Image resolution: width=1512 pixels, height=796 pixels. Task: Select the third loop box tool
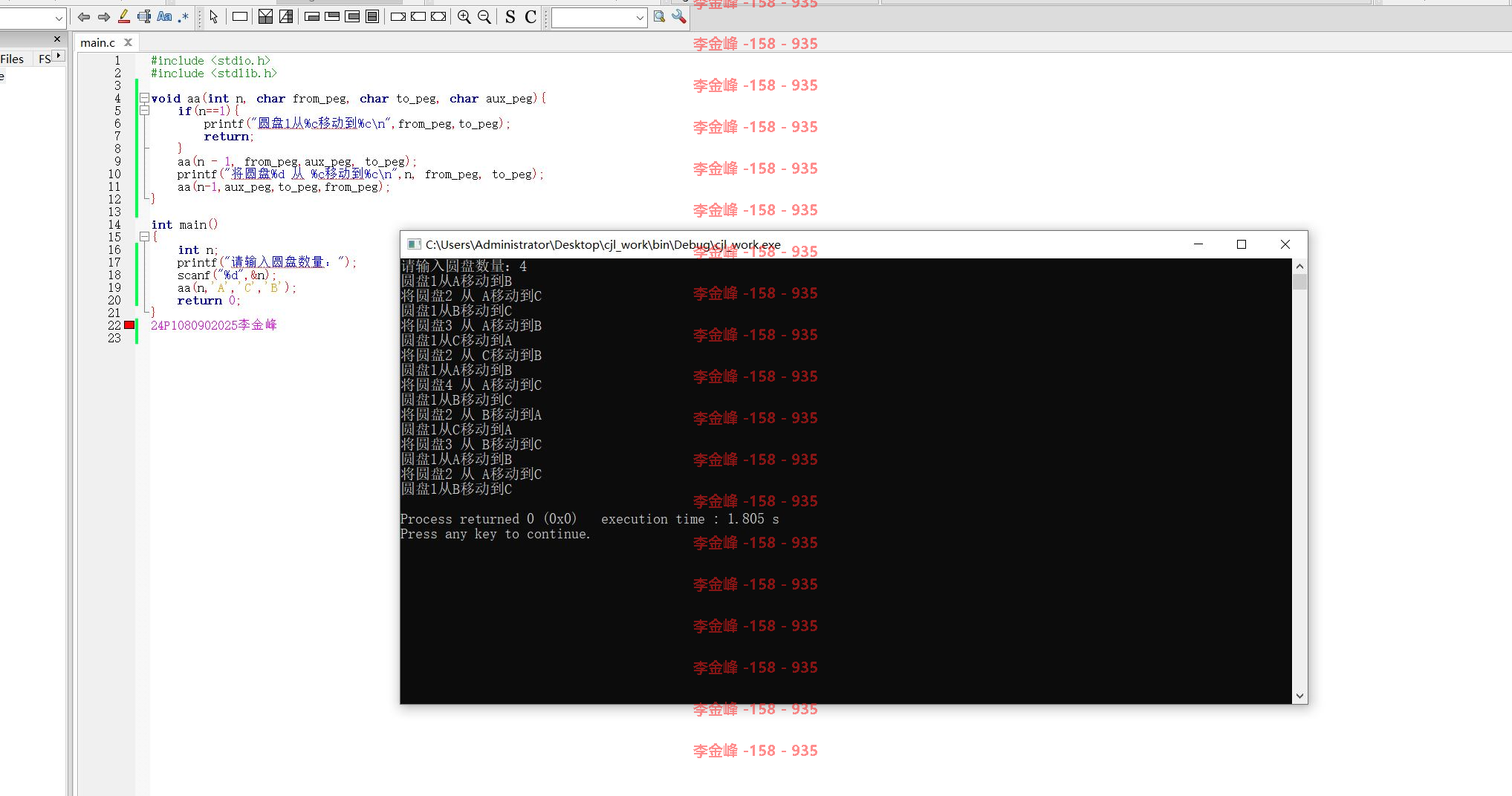coord(352,16)
